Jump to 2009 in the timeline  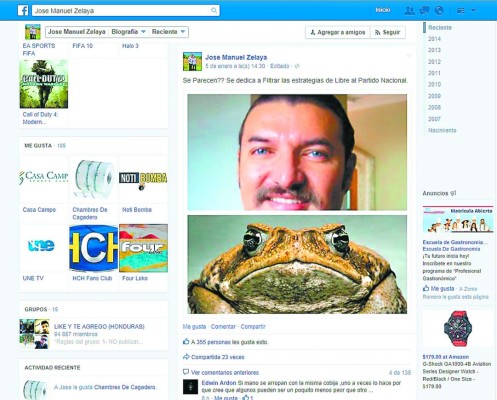click(434, 96)
